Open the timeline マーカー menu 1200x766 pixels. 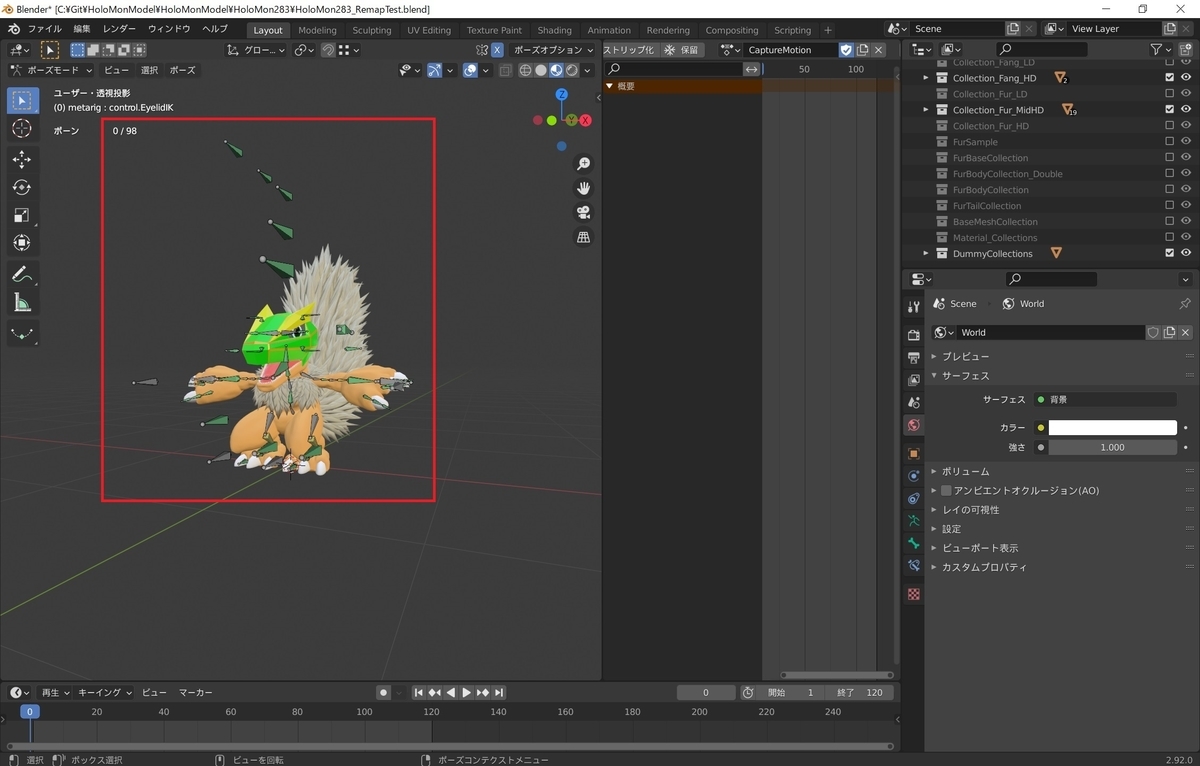(196, 693)
